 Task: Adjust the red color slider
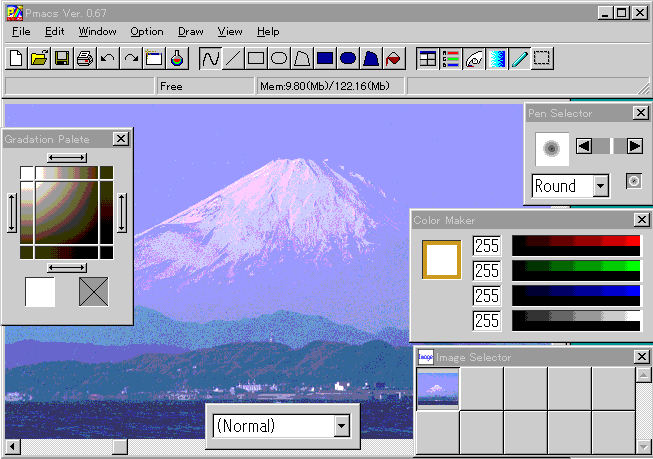coord(576,246)
